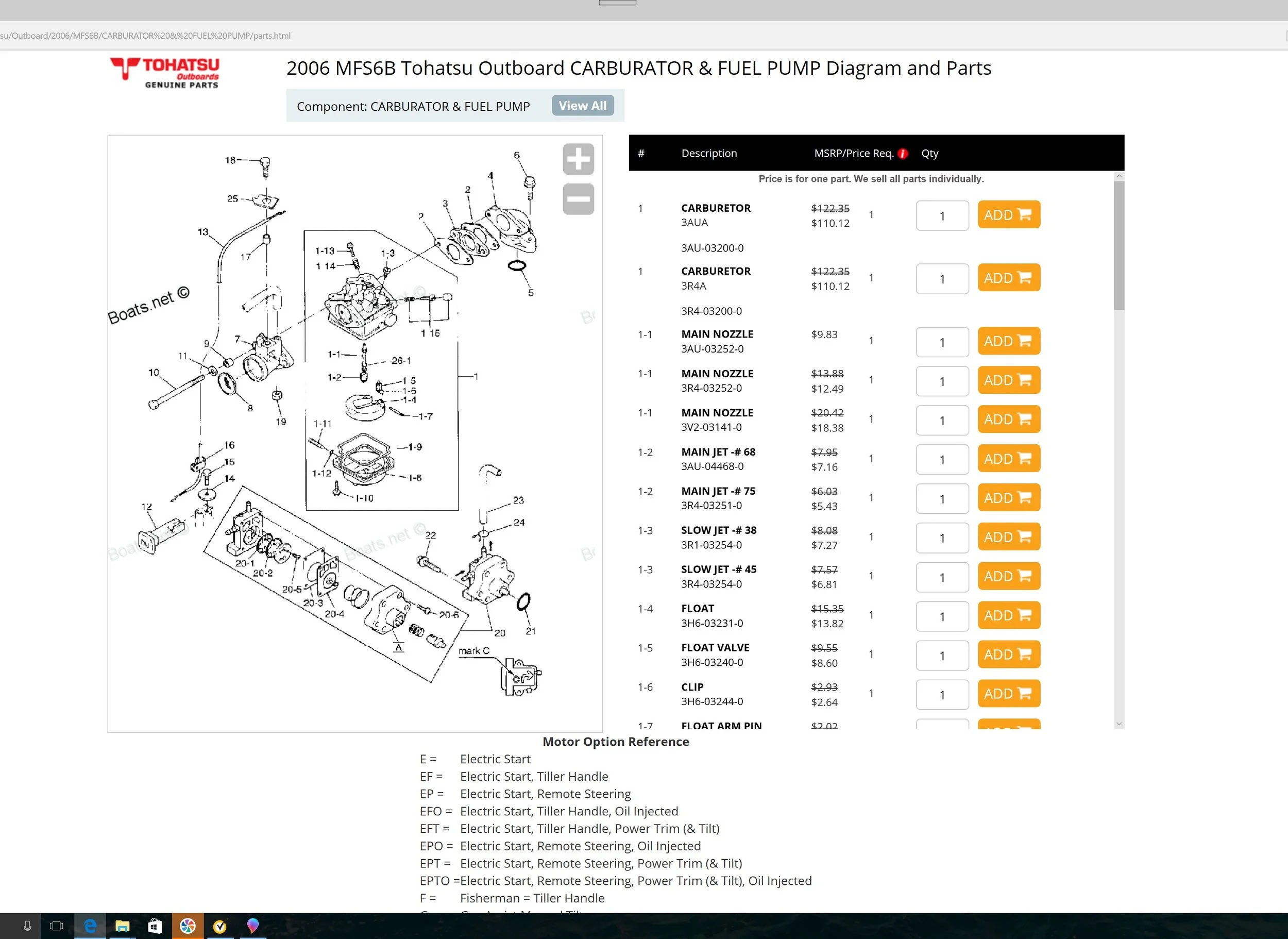Screen dimensions: 1288x939
Task: Select part number 3AU-03200-0
Action: 713,248
